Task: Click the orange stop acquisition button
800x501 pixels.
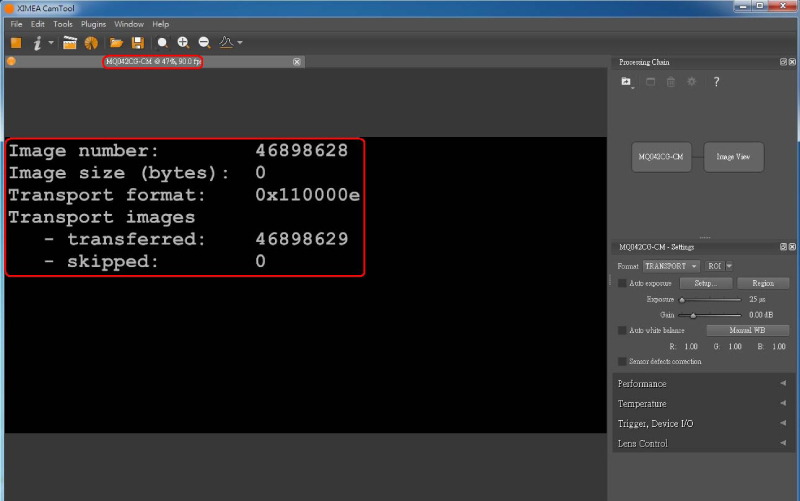Action: coord(16,43)
